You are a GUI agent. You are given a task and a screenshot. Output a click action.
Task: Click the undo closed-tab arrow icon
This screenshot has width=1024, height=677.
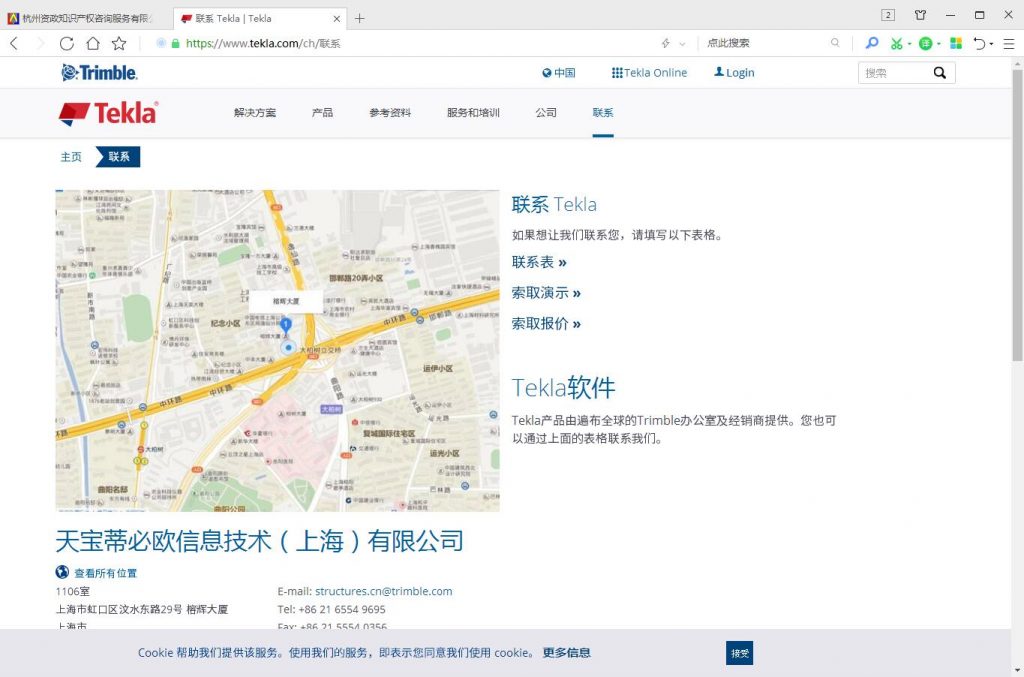980,44
